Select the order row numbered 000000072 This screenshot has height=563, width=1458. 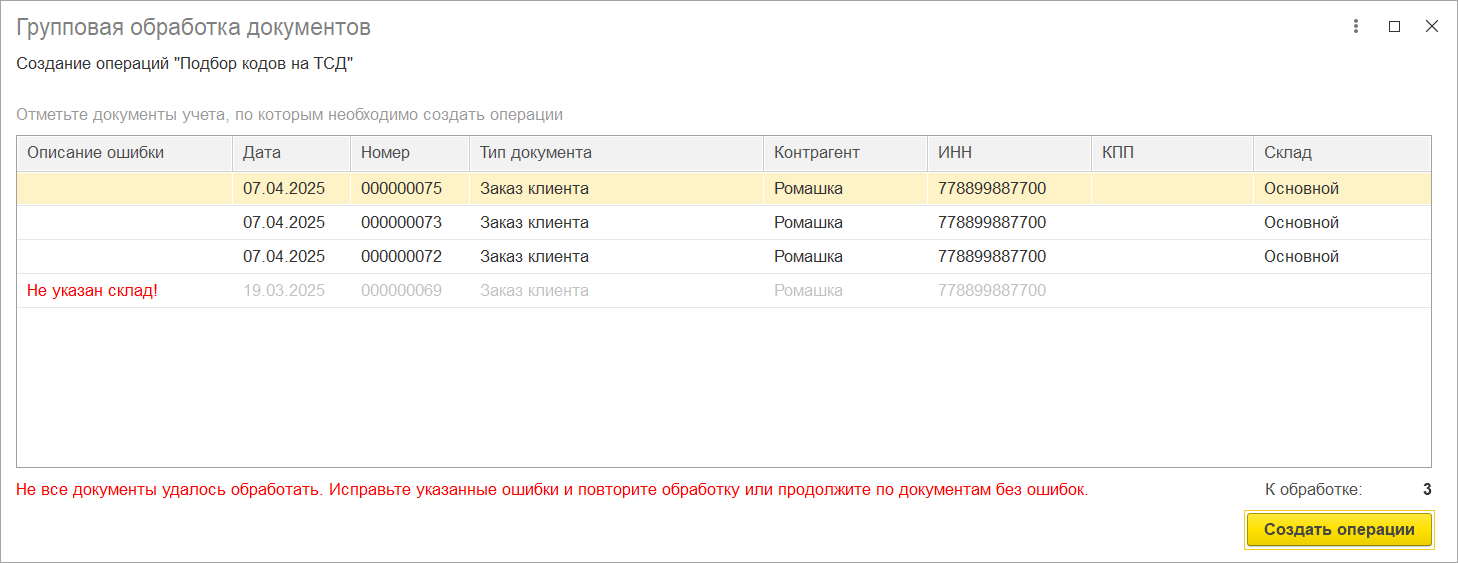pyautogui.click(x=724, y=256)
